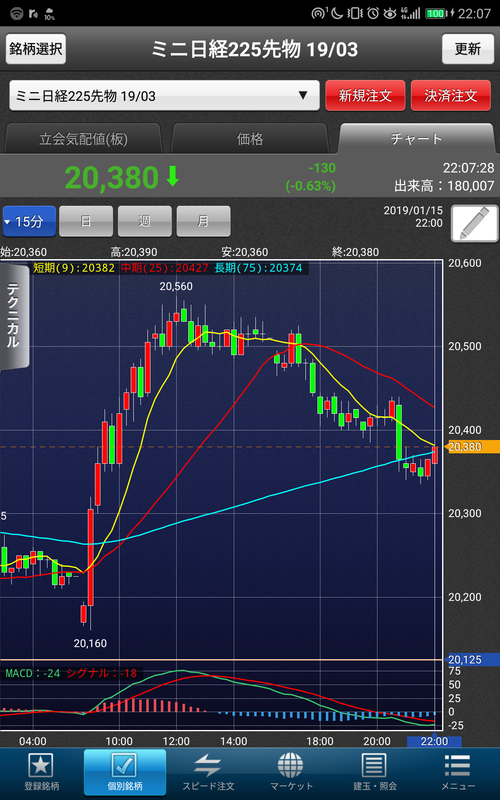
Task: Tap the WiFi status bar icon
Action: [x=17, y=13]
